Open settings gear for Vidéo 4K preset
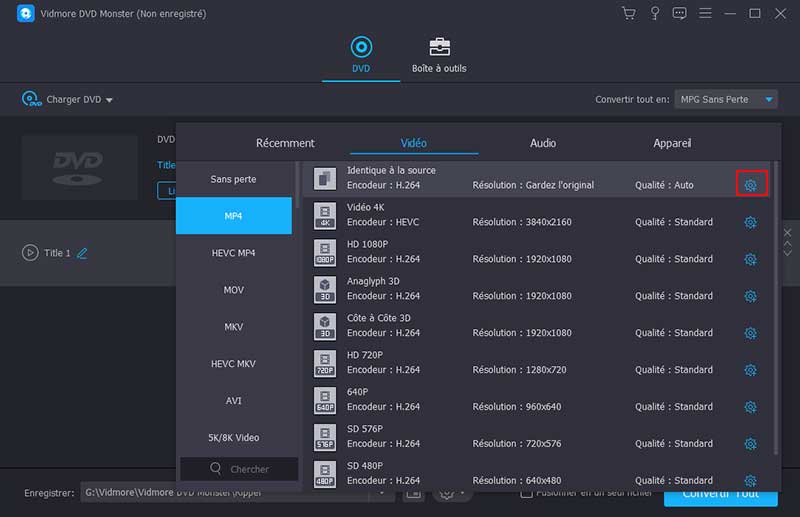This screenshot has height=517, width=800. pos(750,223)
